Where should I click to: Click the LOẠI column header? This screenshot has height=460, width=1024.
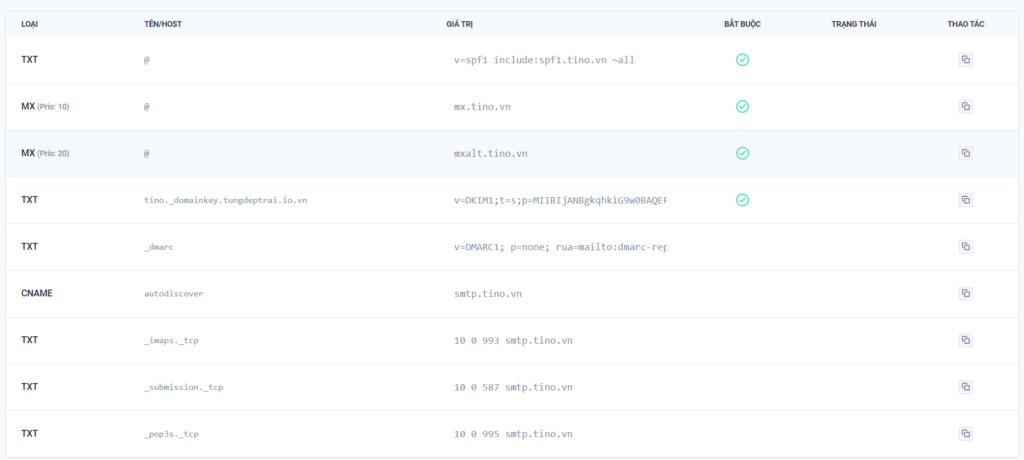[x=29, y=23]
